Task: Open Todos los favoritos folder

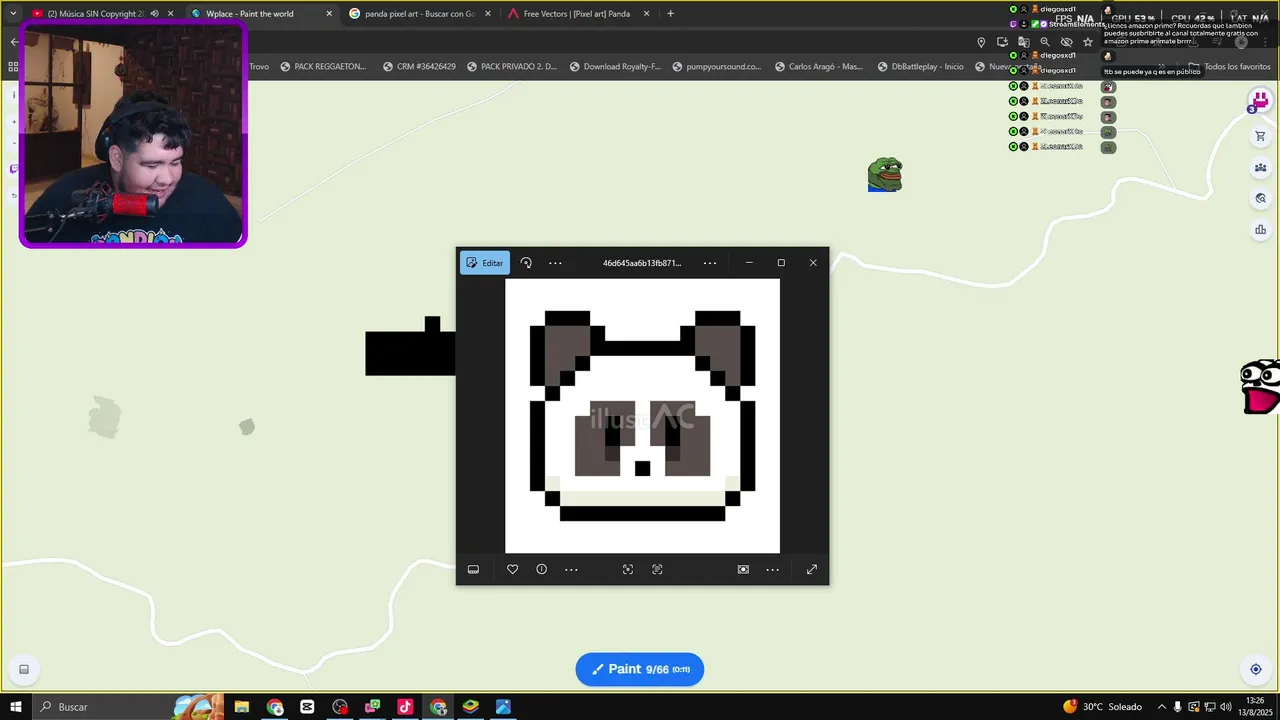Action: click(1229, 67)
